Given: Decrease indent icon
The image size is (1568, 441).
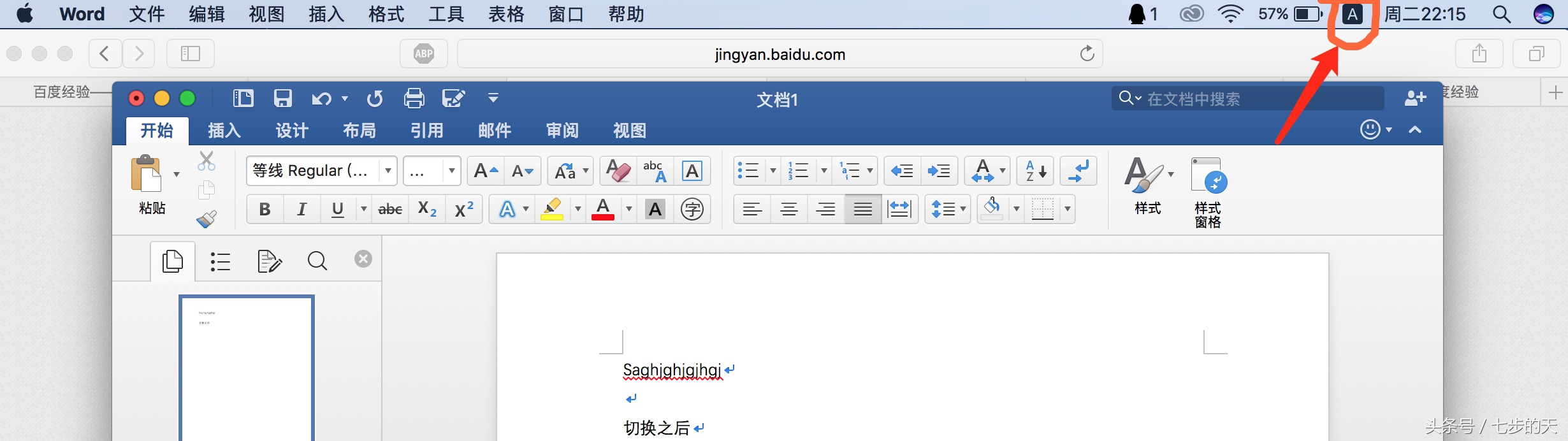Looking at the screenshot, I should pos(902,171).
